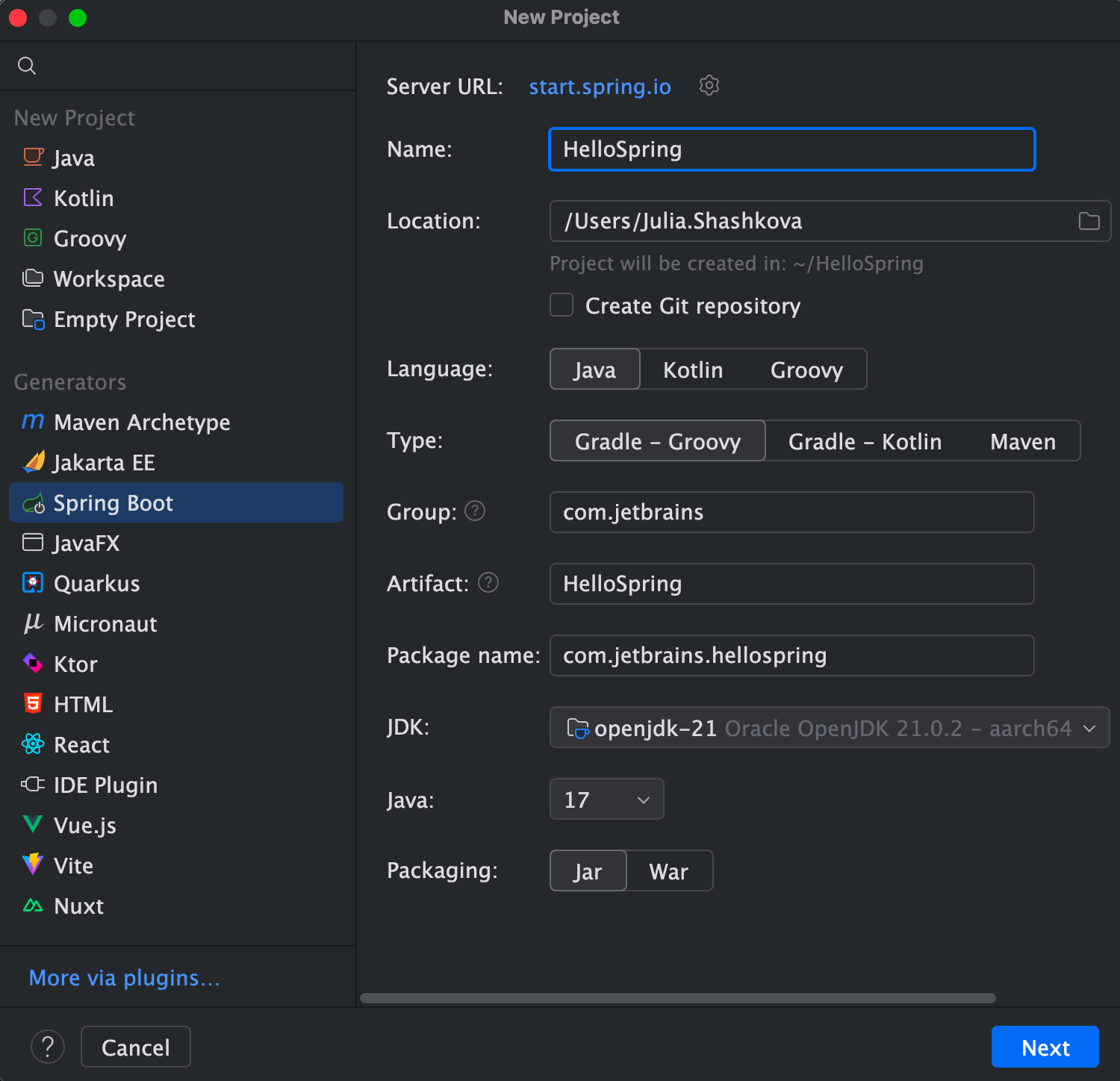Click the Cancel button

click(x=136, y=1047)
